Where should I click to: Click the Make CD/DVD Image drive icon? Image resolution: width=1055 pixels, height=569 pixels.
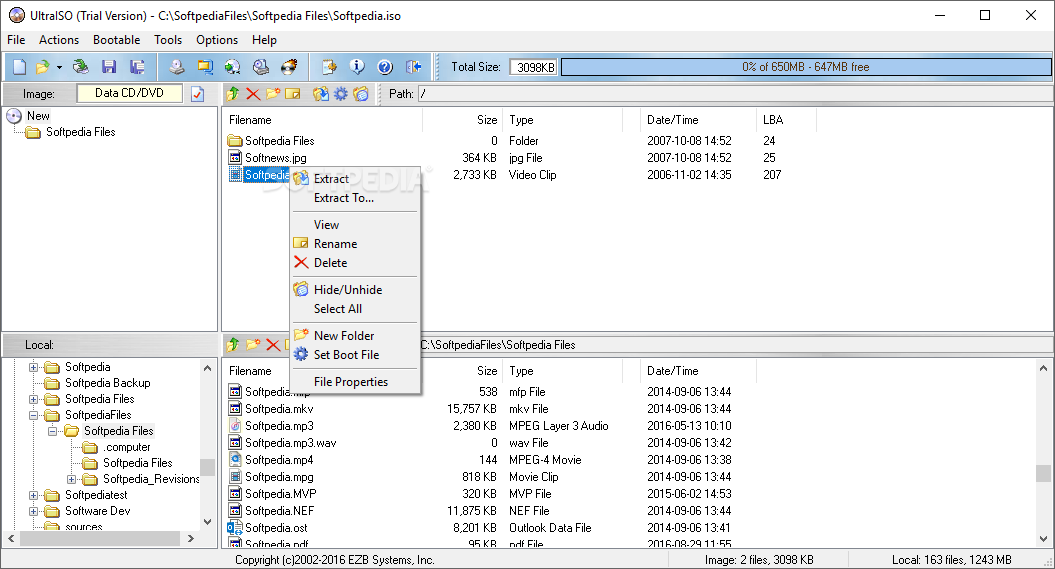click(176, 67)
